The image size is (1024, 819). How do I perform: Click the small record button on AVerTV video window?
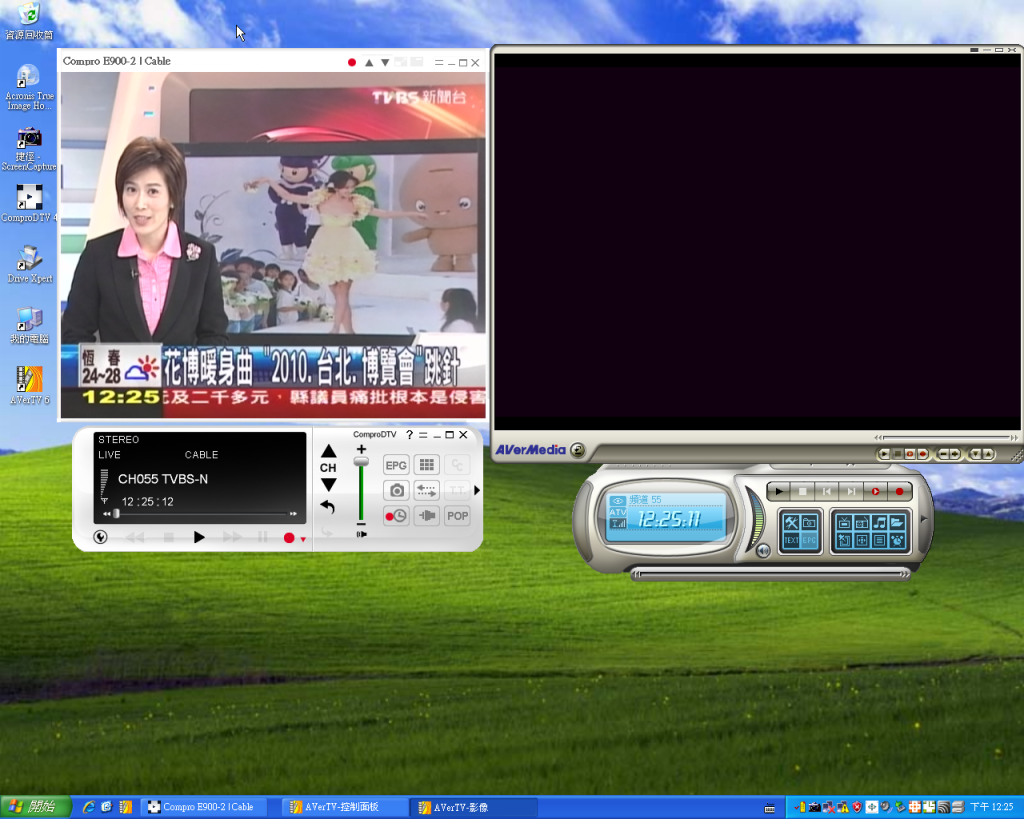click(x=923, y=454)
